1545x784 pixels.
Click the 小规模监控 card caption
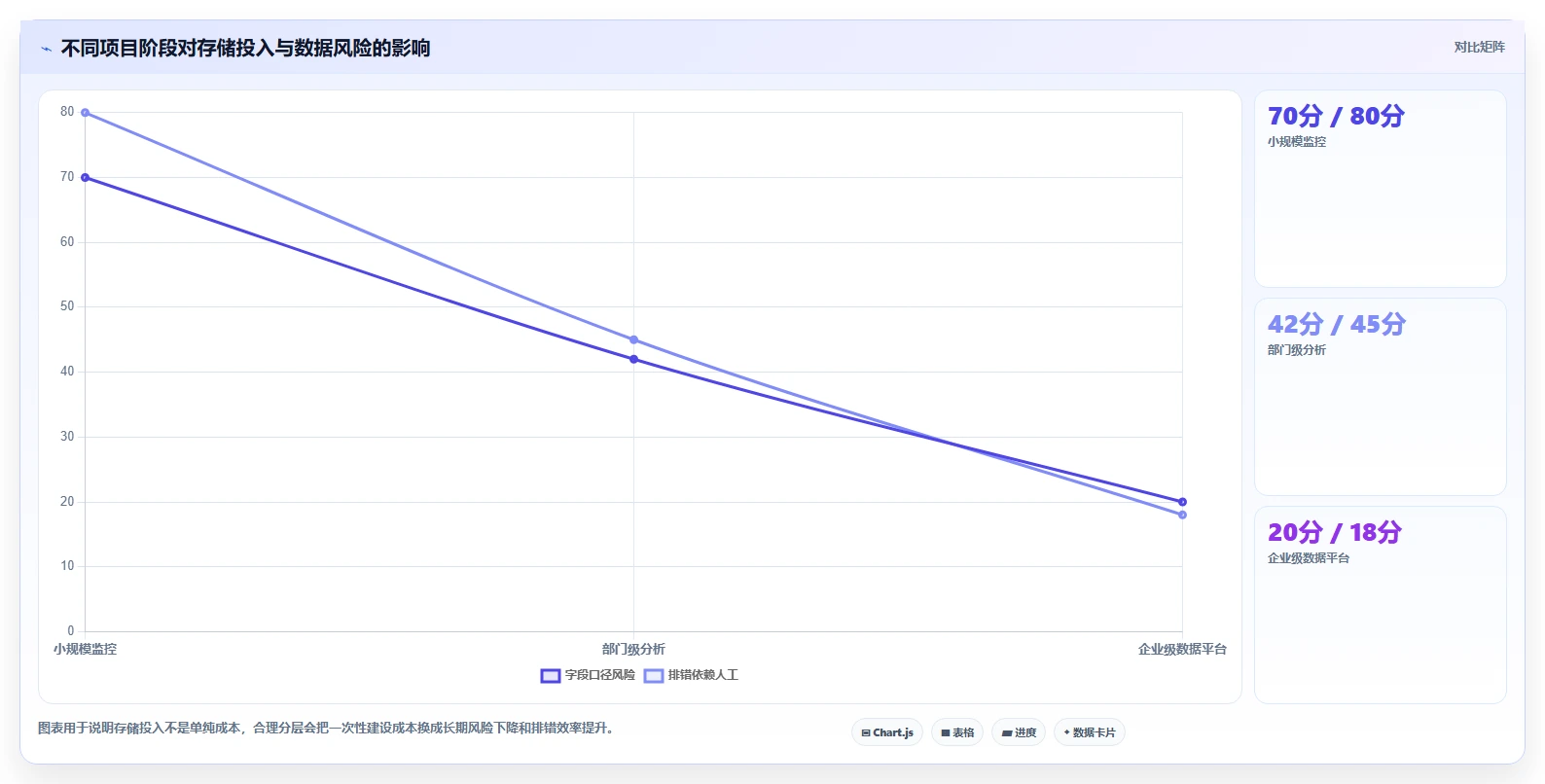tap(1296, 141)
